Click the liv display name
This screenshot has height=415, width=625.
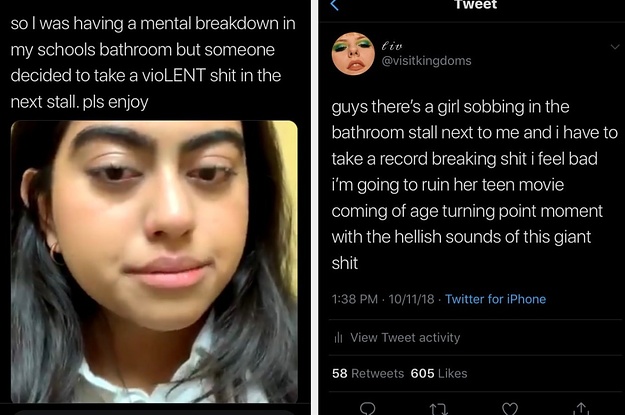392,46
